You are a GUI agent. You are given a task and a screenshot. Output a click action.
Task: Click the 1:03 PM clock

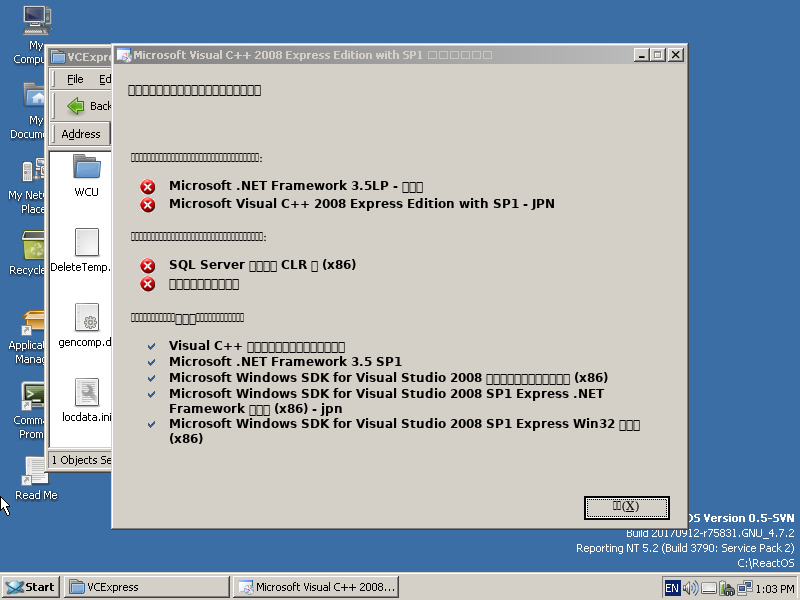[x=774, y=589]
